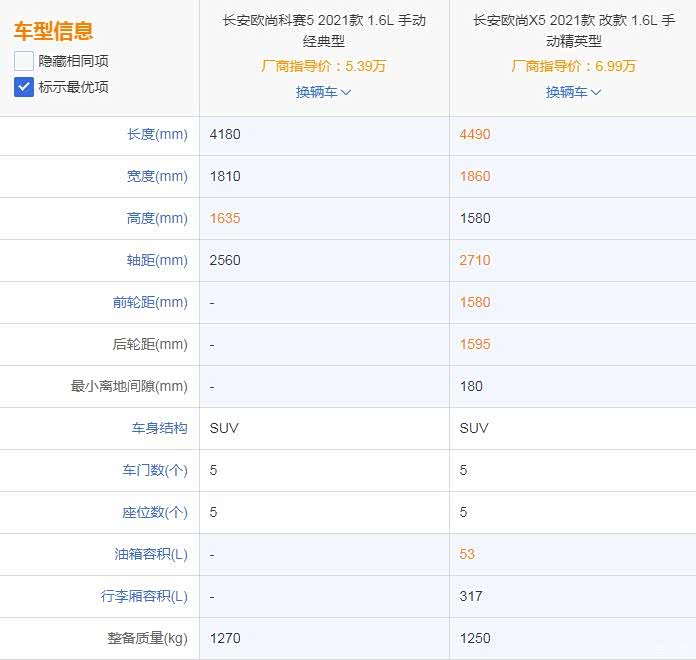
Task: Uncheck the 标示最优项 checkbox
Action: pos(24,87)
